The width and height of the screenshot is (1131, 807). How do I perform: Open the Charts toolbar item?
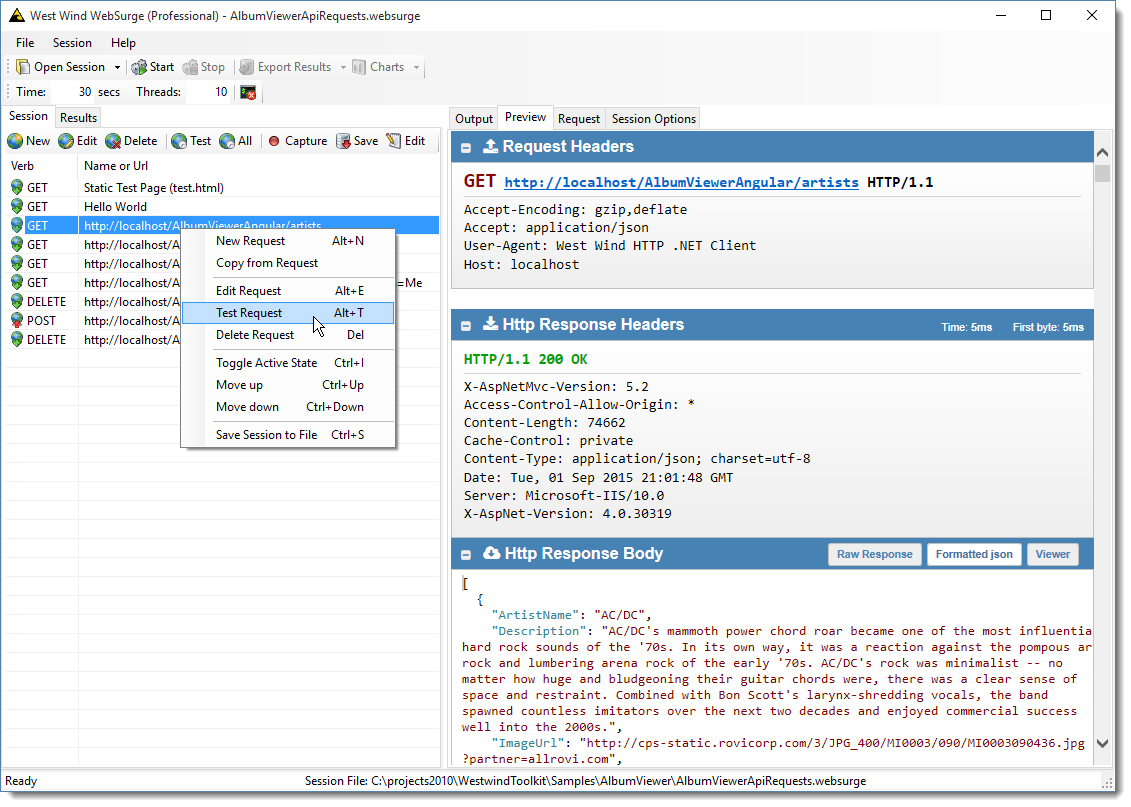pos(379,67)
